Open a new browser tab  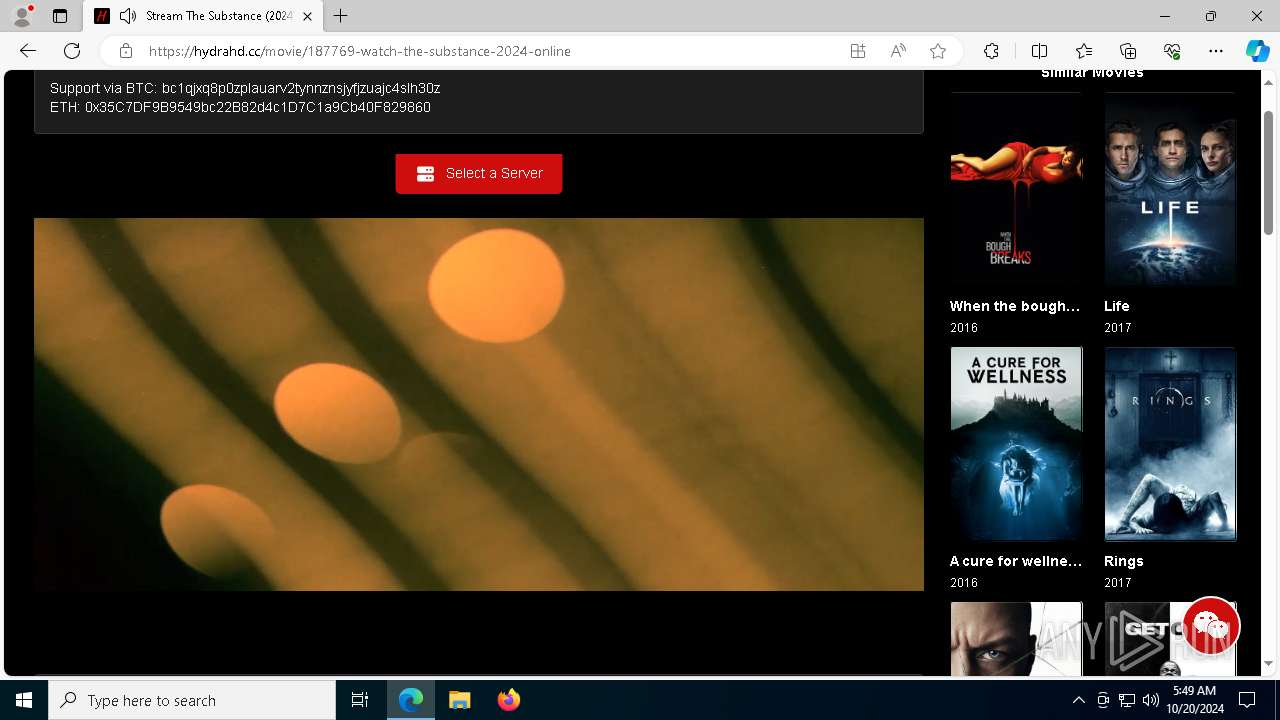[x=341, y=16]
